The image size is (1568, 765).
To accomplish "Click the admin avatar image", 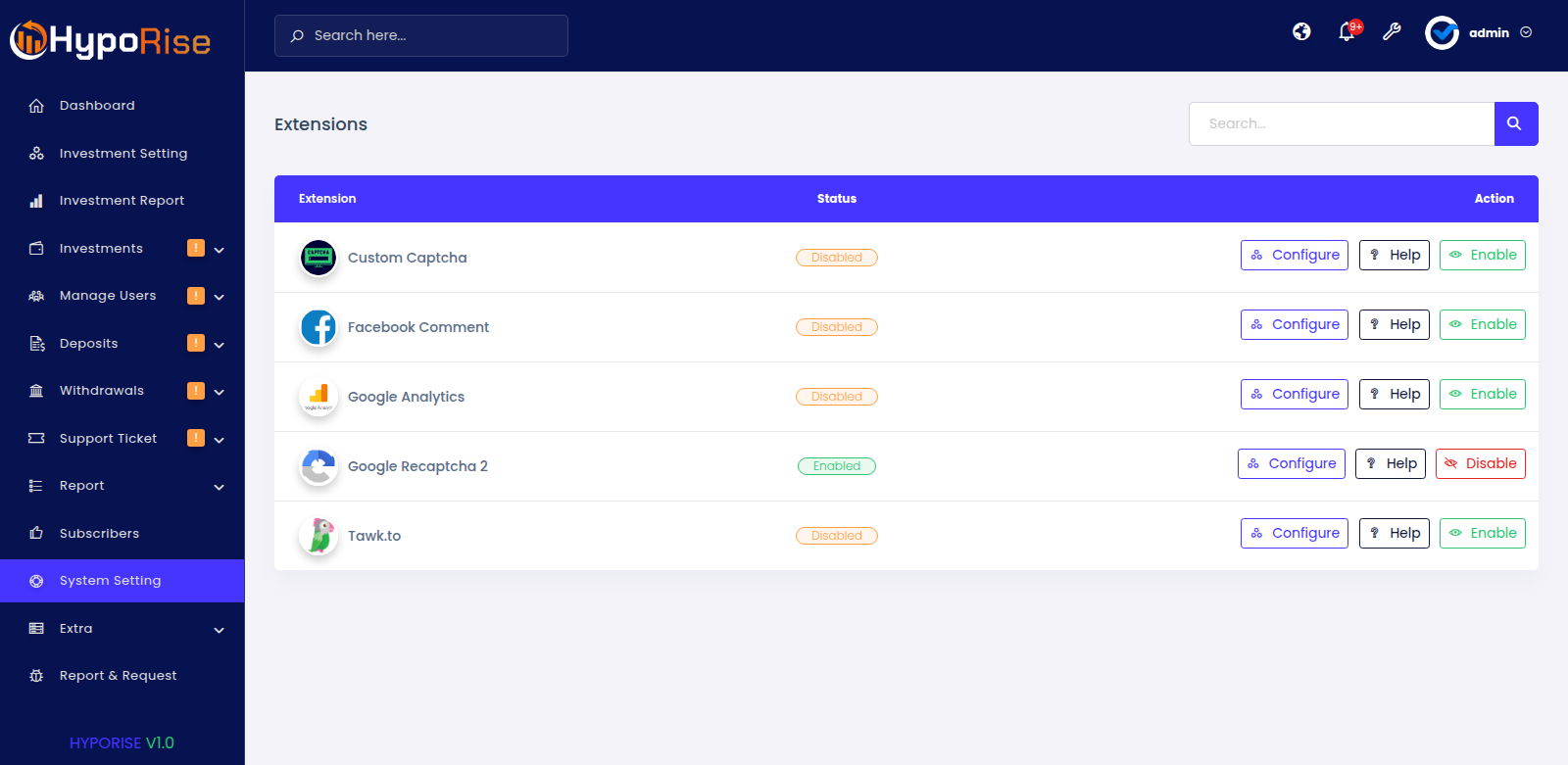I will click(x=1442, y=32).
